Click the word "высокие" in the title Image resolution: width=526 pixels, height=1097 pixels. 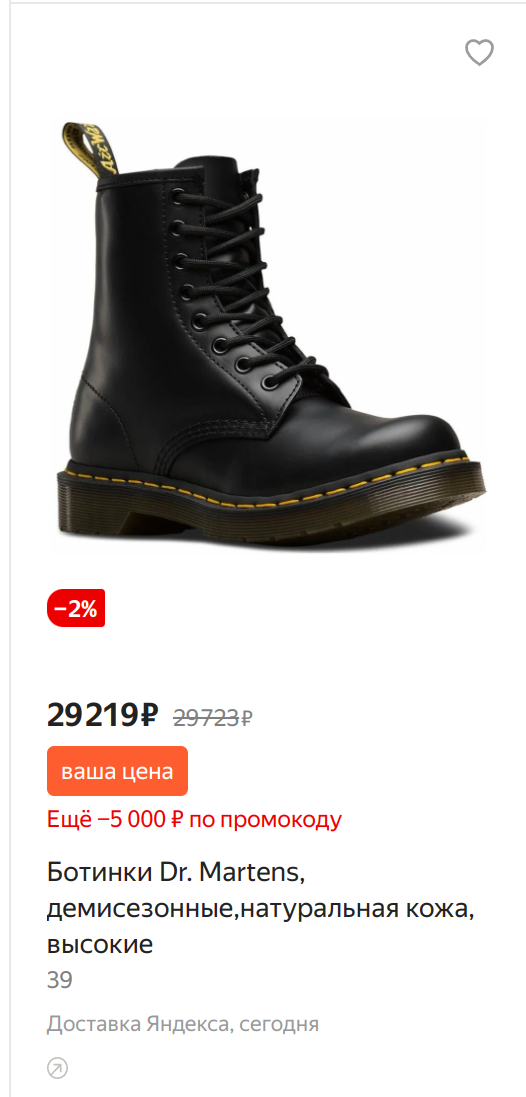(100, 945)
